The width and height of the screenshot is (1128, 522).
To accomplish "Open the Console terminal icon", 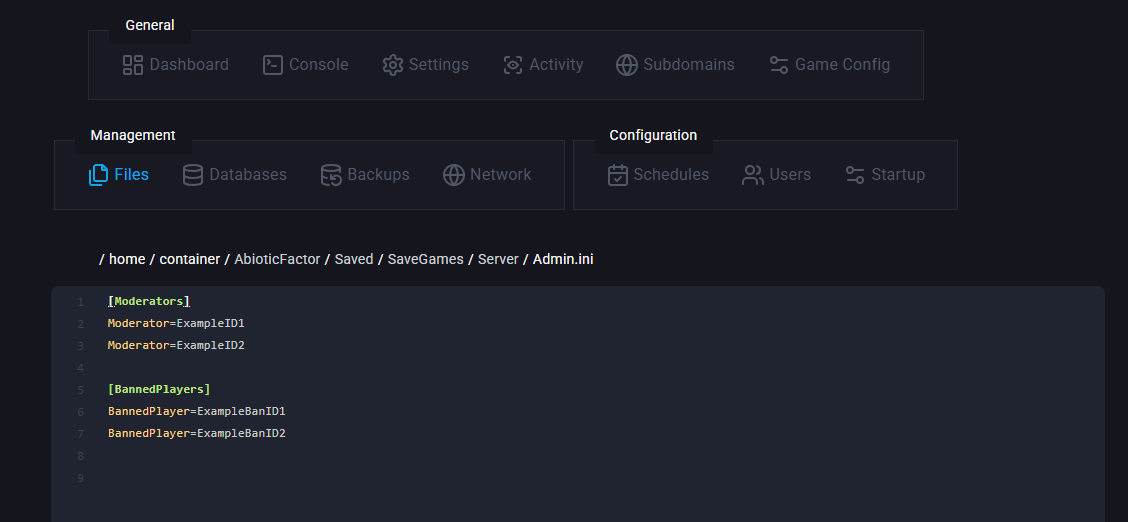I will pyautogui.click(x=273, y=65).
